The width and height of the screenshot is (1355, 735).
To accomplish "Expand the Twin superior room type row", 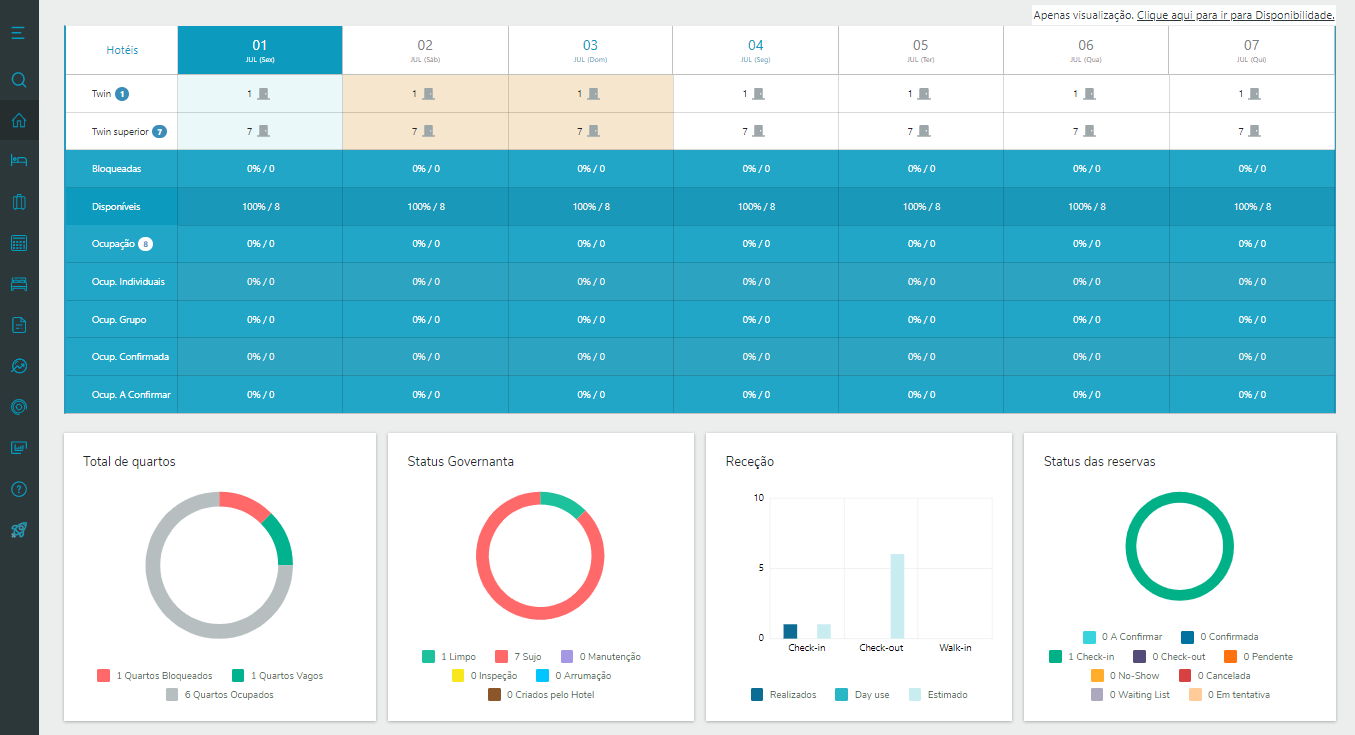I will tap(129, 131).
